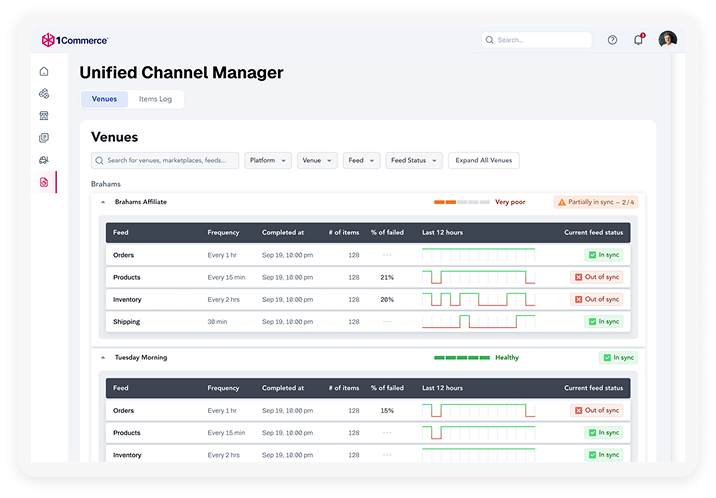Open the storefront sidebar icon
This screenshot has height=498, width=716.
click(x=44, y=115)
